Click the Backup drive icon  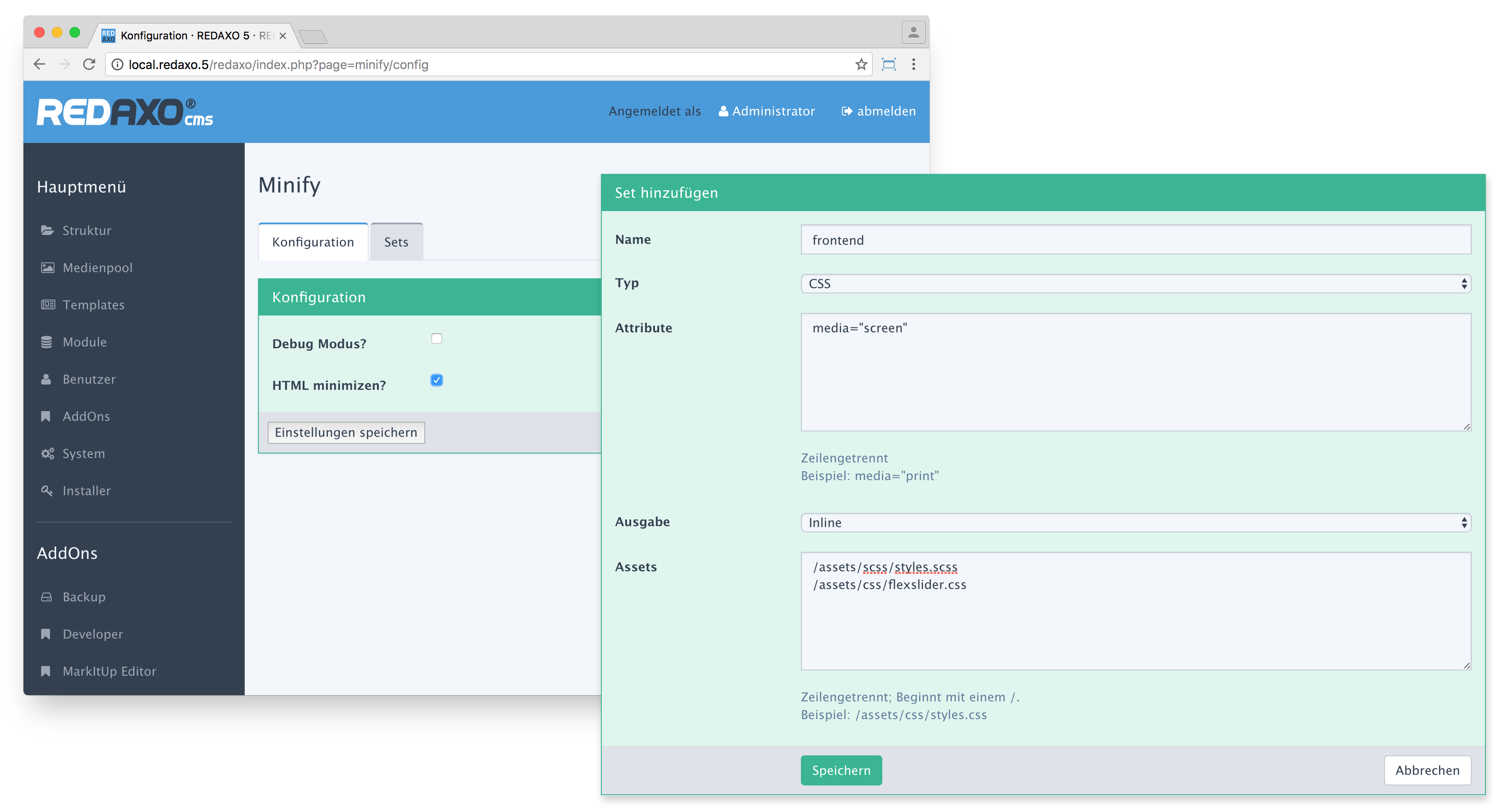[x=47, y=597]
